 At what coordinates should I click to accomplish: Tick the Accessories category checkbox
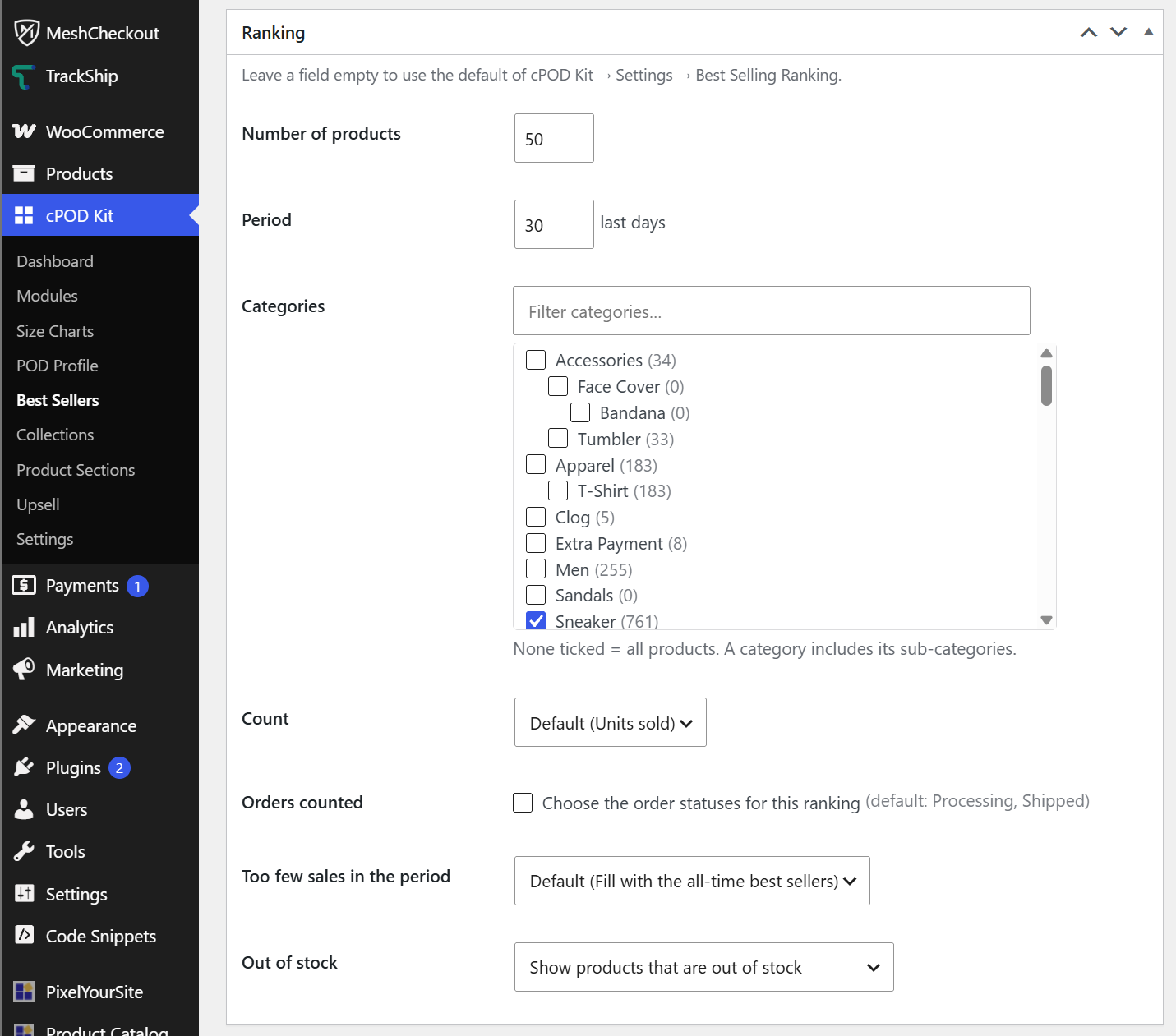pos(536,360)
